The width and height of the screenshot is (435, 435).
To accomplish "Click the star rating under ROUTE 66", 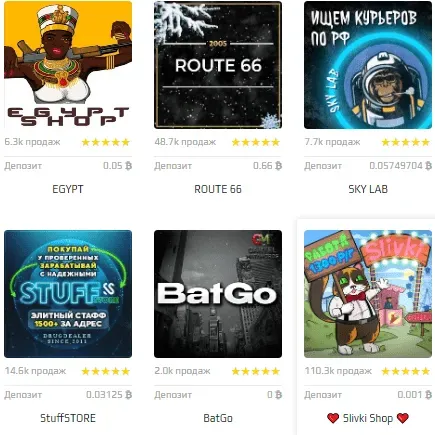I will (x=256, y=142).
